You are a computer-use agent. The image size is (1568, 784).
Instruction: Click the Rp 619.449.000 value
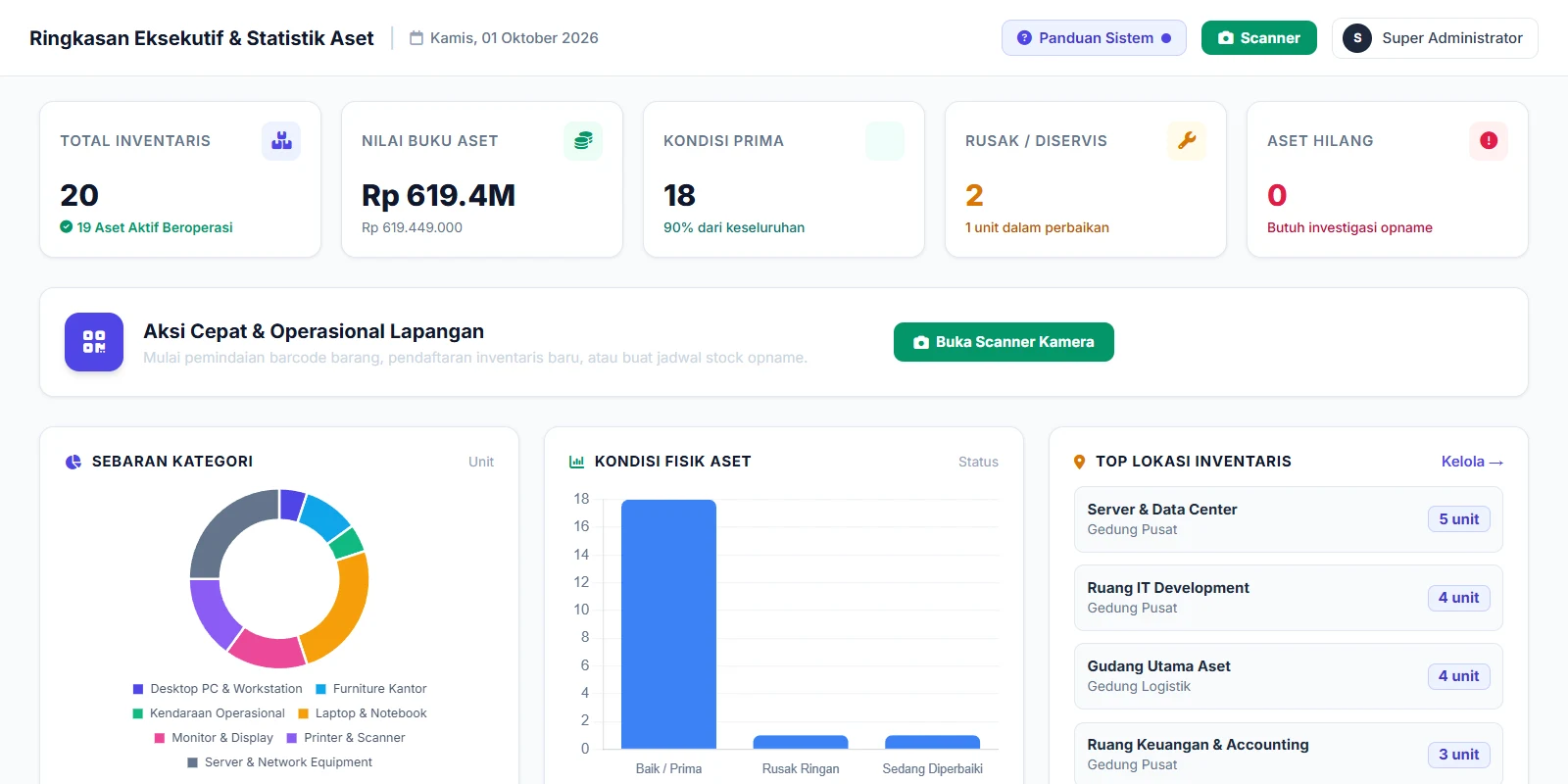click(x=412, y=227)
